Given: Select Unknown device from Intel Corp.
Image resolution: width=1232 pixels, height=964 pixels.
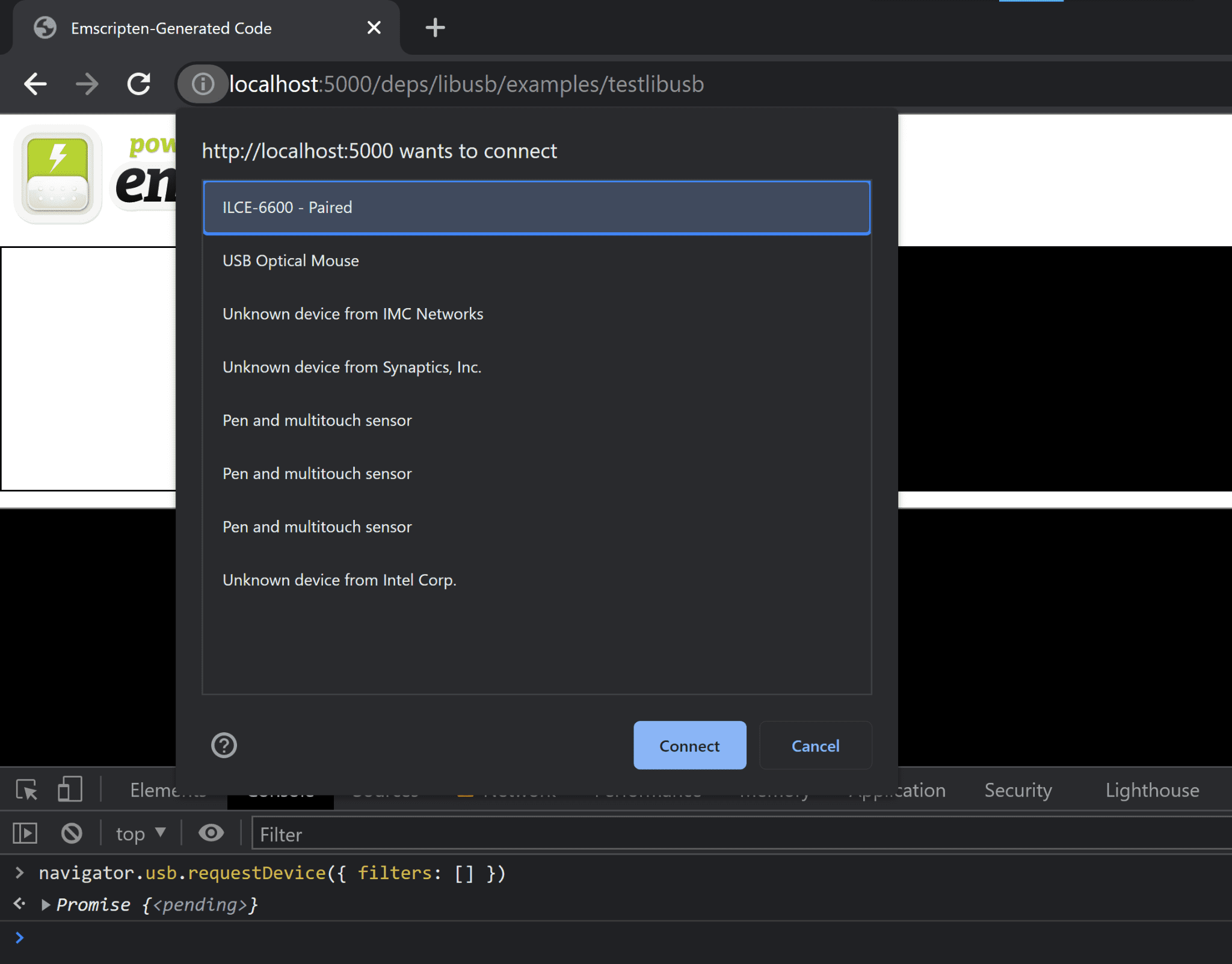Looking at the screenshot, I should [339, 580].
